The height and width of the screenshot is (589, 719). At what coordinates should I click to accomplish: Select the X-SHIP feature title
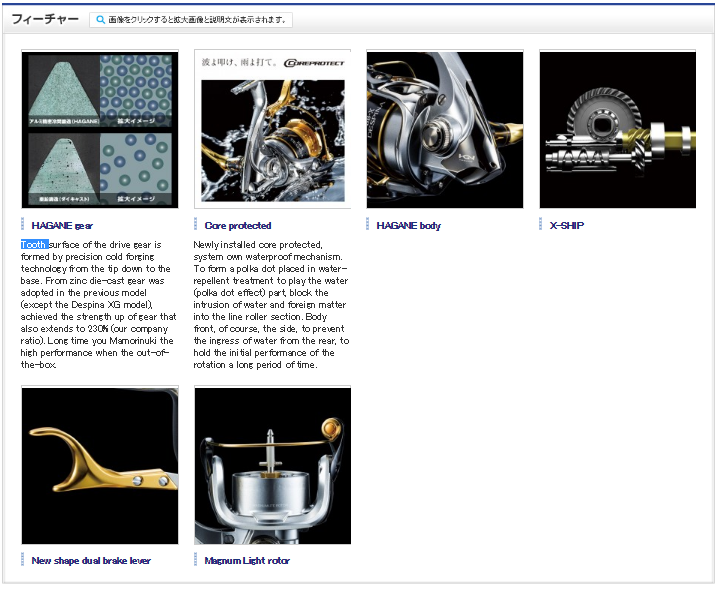click(567, 226)
